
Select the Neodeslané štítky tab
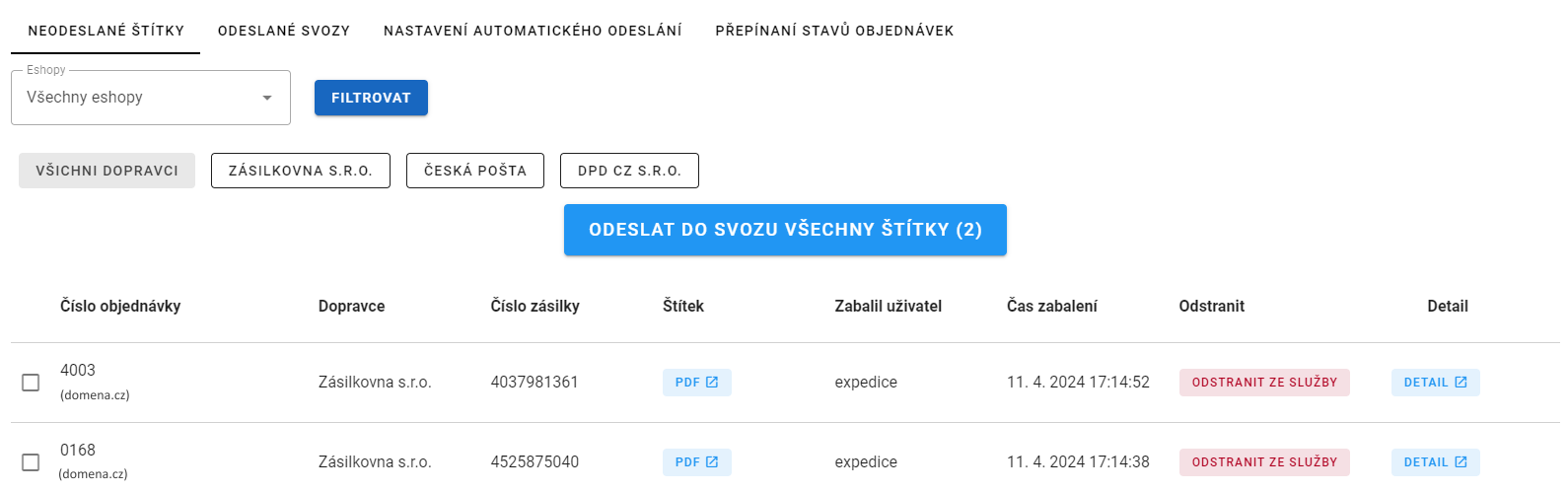[106, 31]
